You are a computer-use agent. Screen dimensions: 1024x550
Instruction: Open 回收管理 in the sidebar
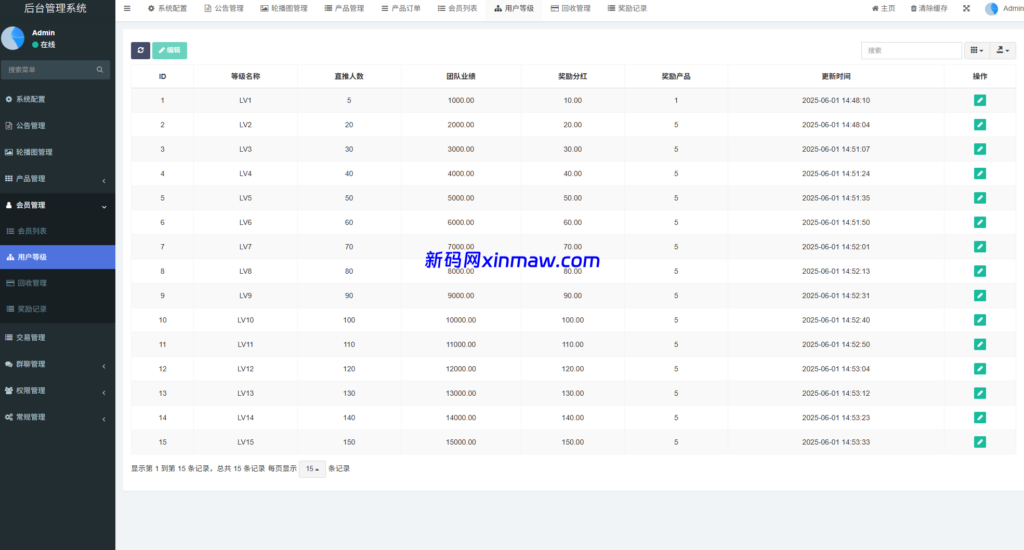(57, 283)
